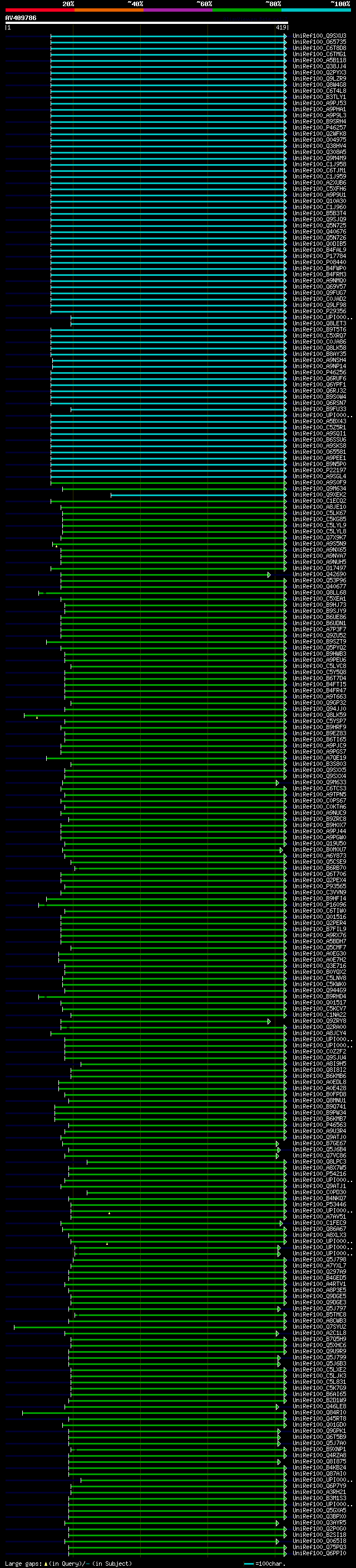Click the UniRef100_B4KB24 label
Screen dimensions: 356x1568
319,1467
